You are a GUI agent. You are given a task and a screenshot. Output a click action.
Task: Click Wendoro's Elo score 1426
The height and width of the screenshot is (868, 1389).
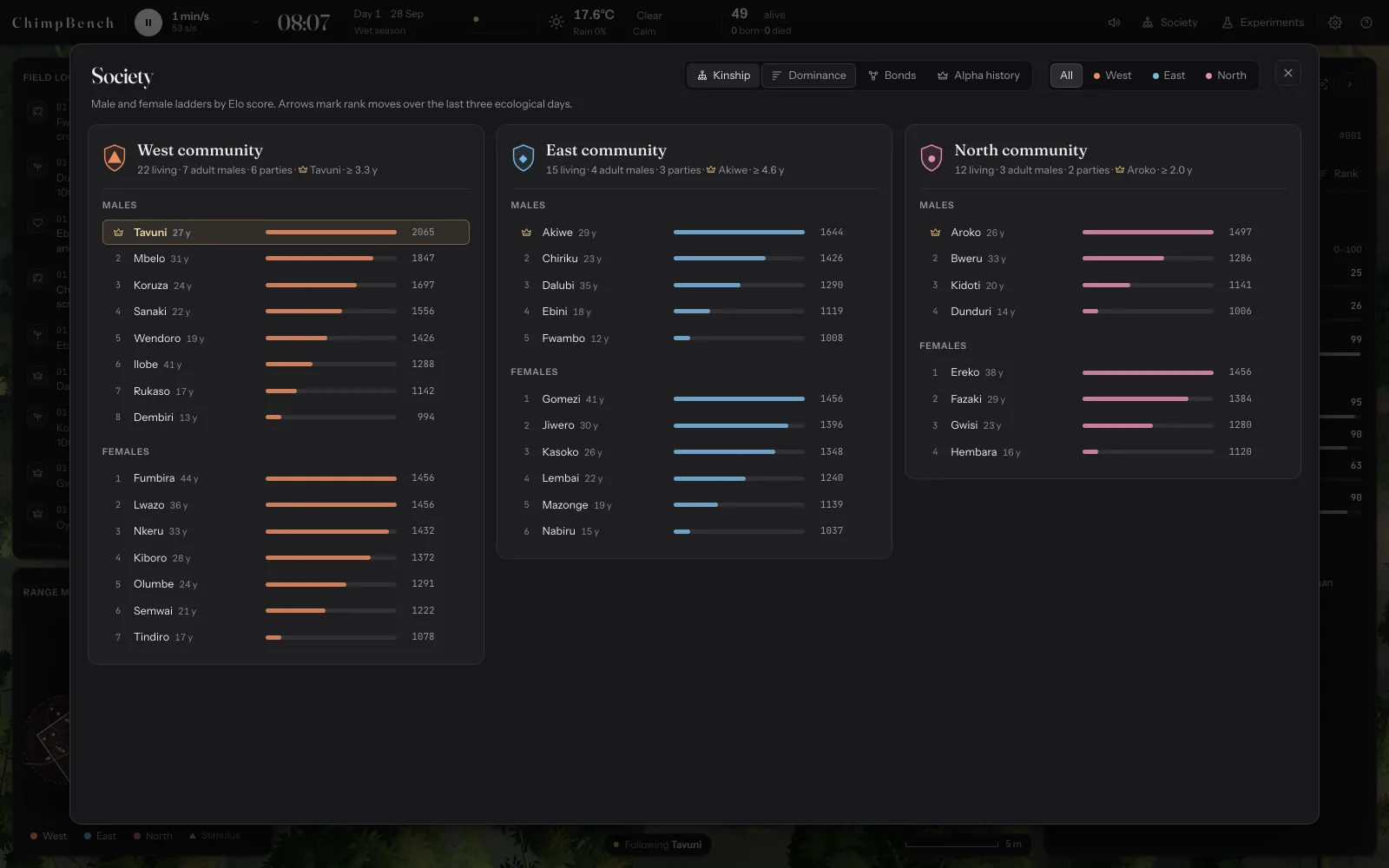coord(423,338)
